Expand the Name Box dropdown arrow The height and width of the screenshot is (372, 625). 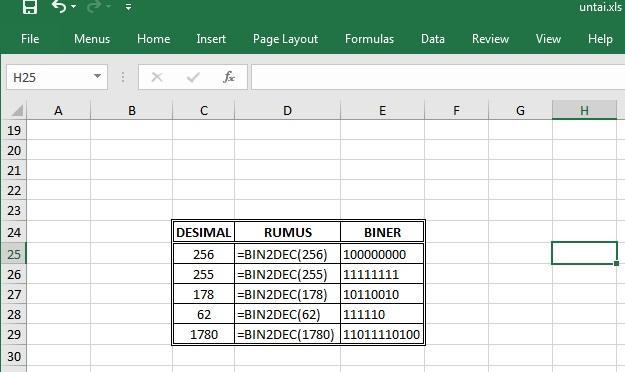pyautogui.click(x=97, y=76)
